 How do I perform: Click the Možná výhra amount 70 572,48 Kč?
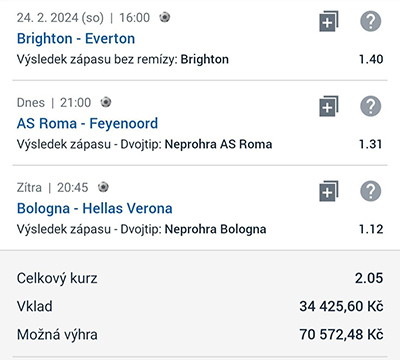tap(341, 335)
